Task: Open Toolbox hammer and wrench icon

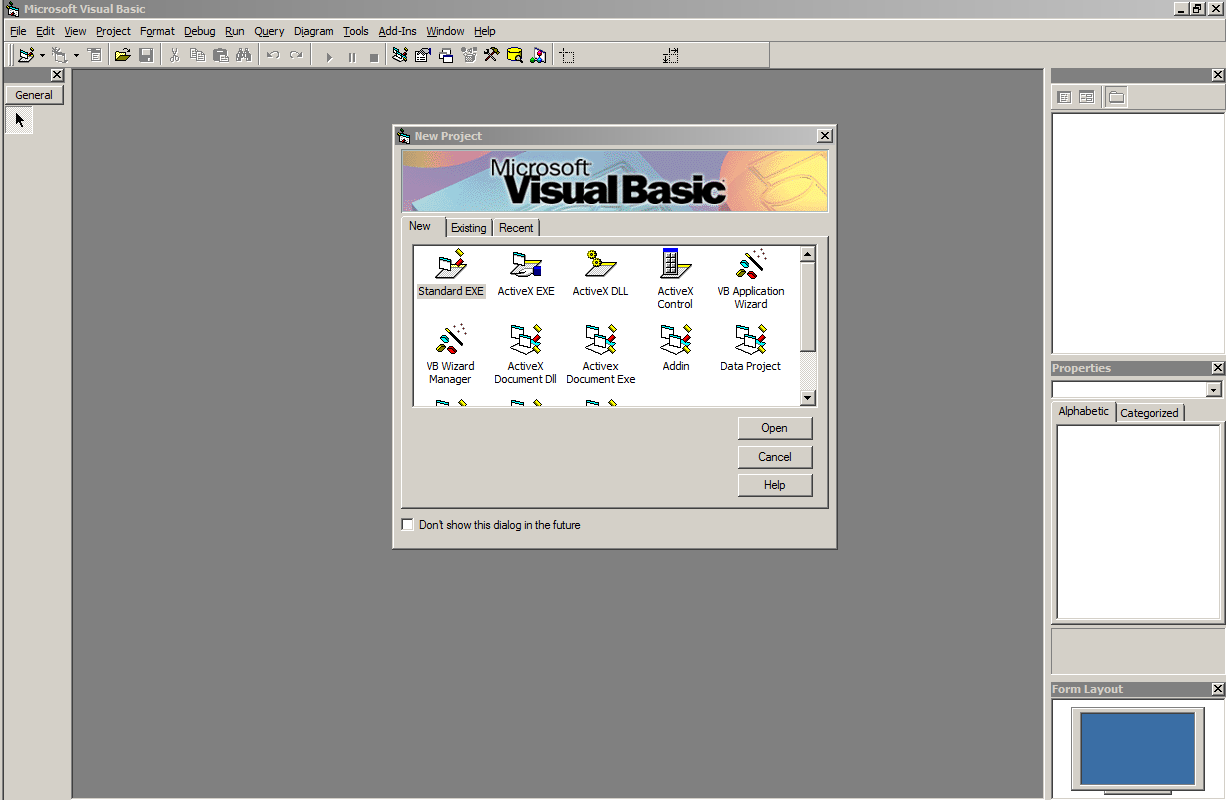Action: tap(491, 56)
